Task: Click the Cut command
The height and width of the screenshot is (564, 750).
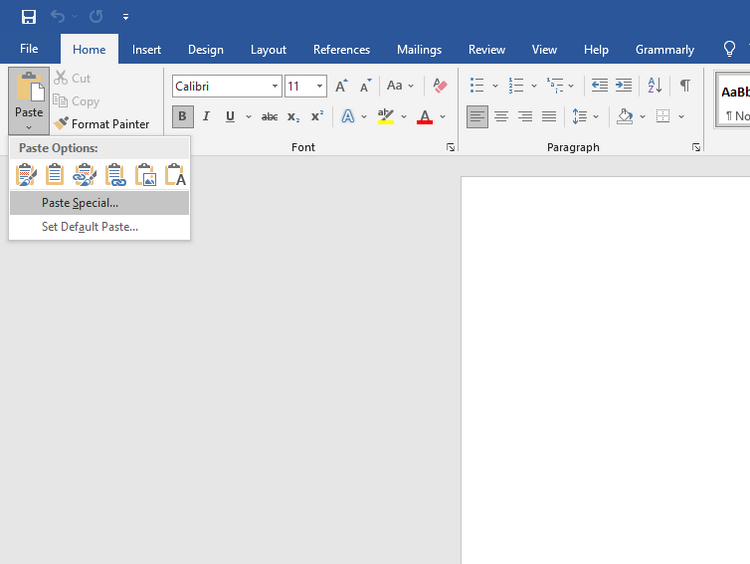Action: pyautogui.click(x=72, y=78)
